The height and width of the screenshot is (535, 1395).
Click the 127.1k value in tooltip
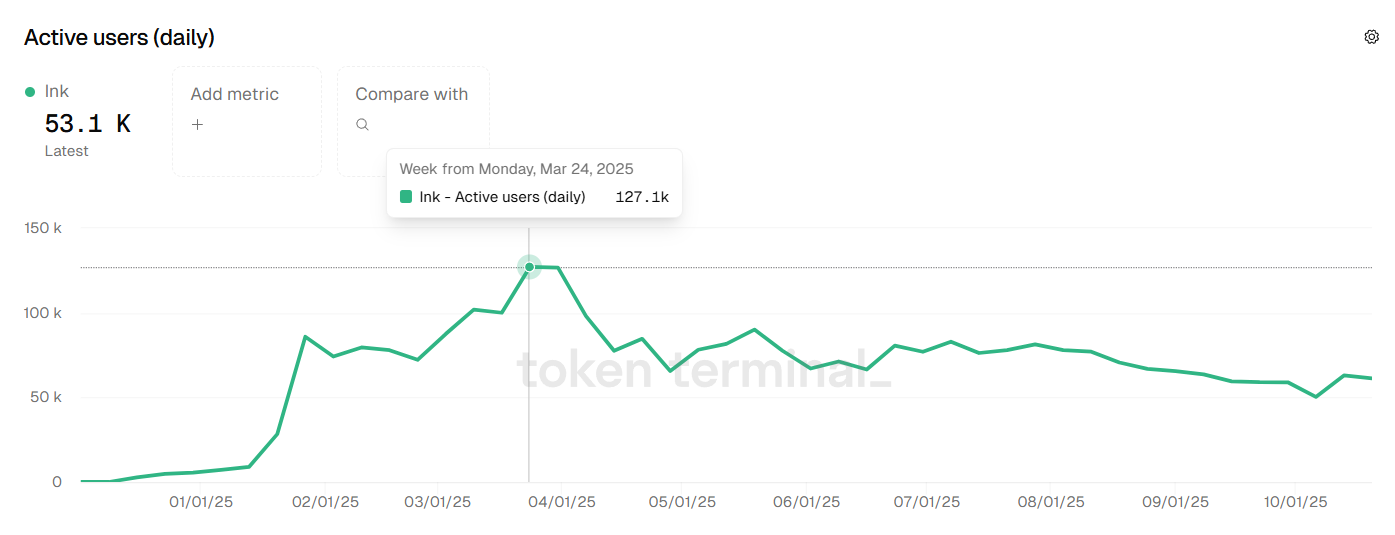(x=642, y=197)
